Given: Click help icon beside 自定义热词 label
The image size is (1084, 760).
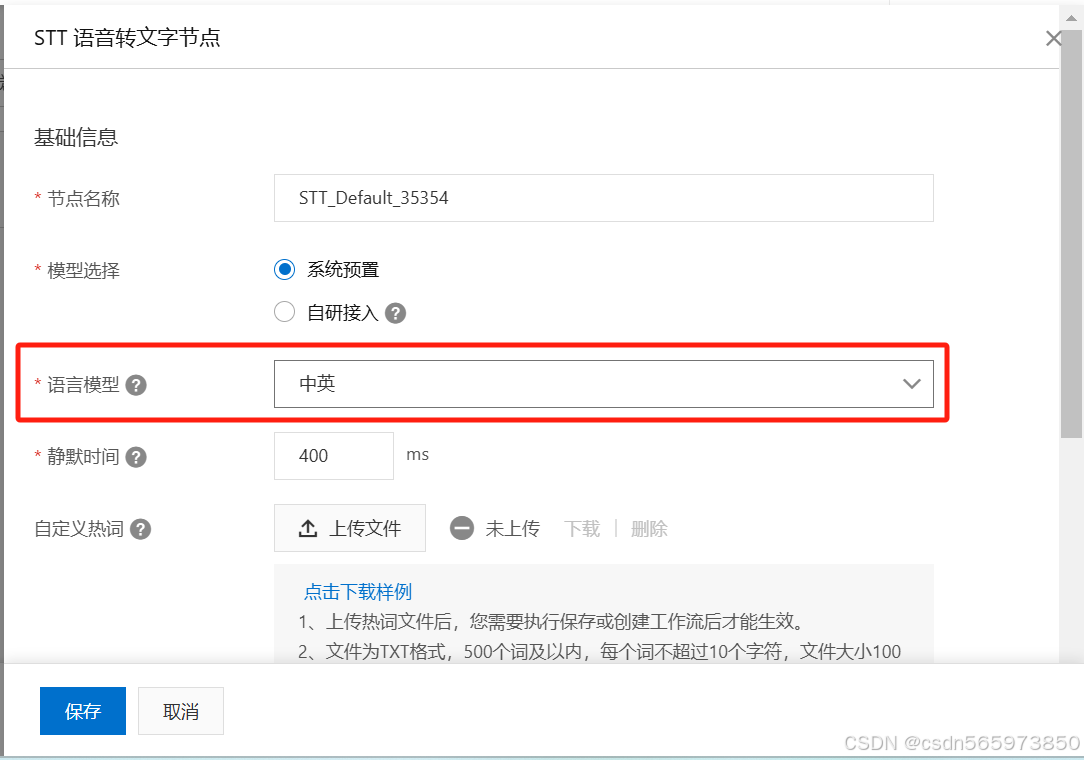Looking at the screenshot, I should click(140, 529).
